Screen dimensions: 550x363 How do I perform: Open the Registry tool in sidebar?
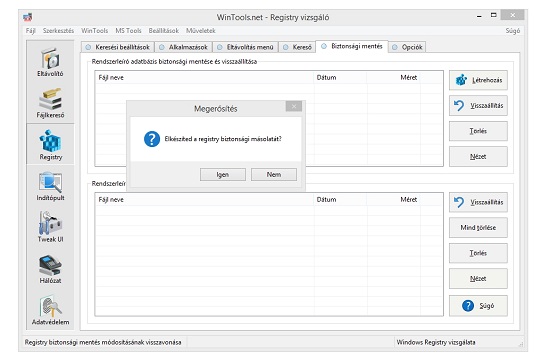point(51,144)
